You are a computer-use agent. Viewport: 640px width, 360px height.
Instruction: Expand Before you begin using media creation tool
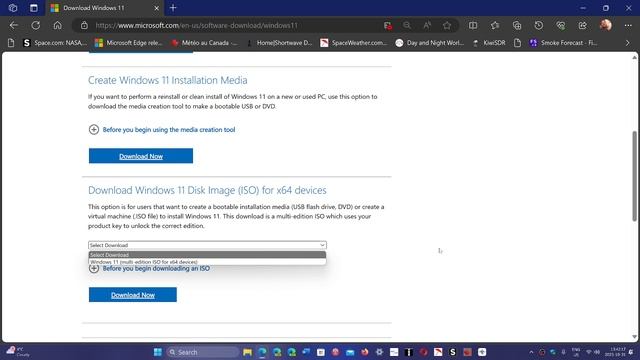pos(162,129)
